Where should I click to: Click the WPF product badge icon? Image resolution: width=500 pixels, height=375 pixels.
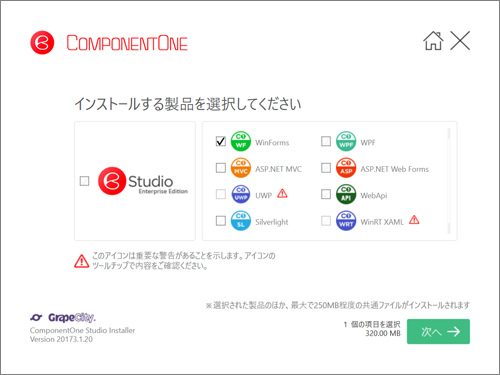click(x=346, y=141)
